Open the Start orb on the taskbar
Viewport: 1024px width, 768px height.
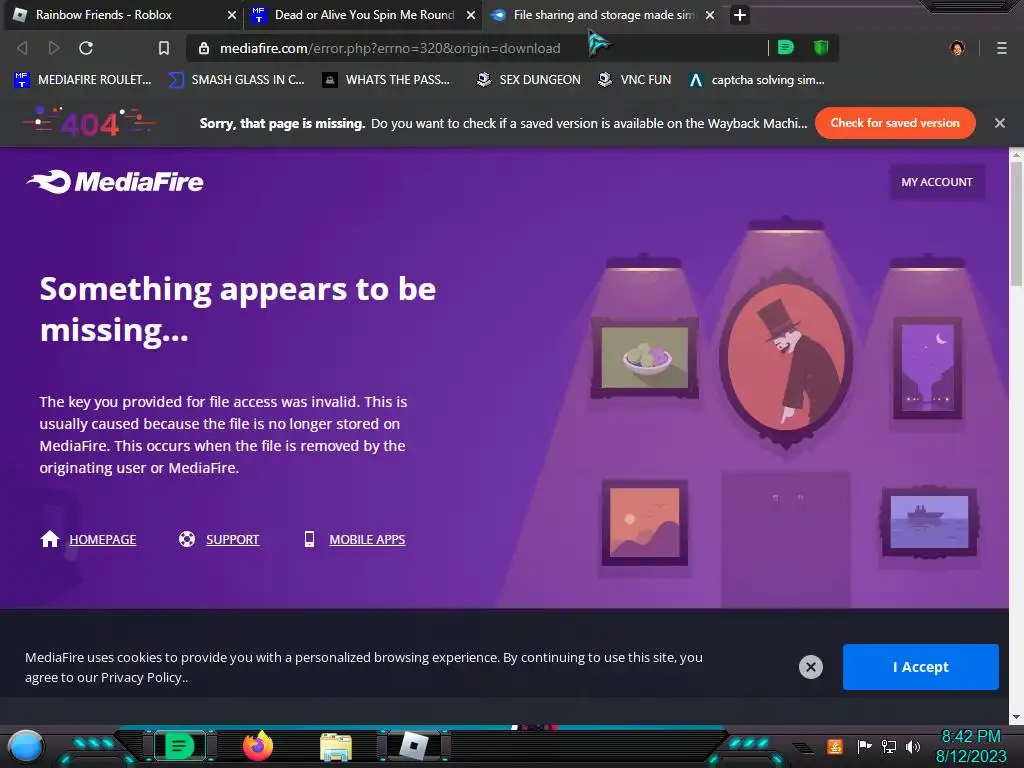pyautogui.click(x=26, y=746)
